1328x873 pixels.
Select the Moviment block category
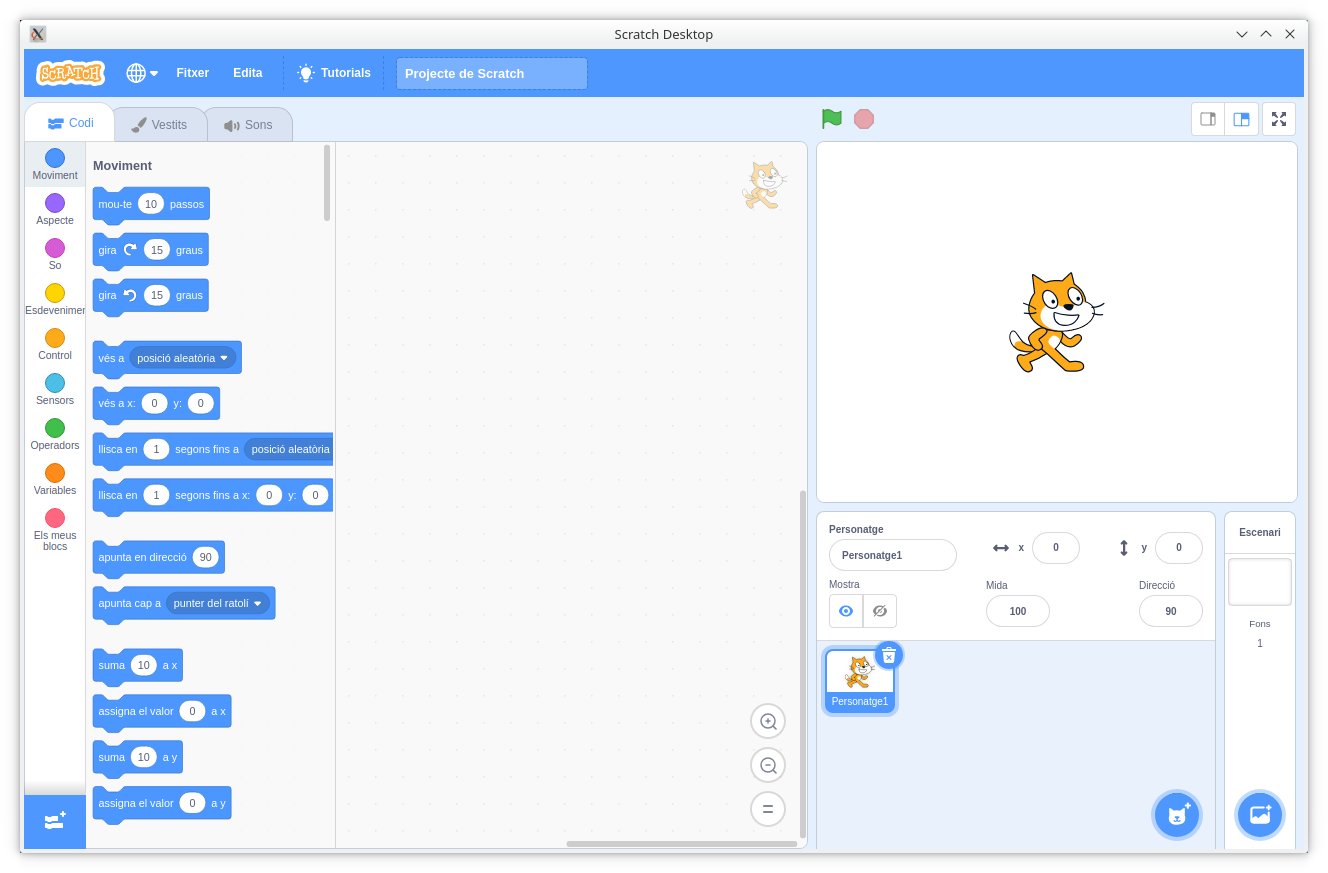pyautogui.click(x=55, y=165)
